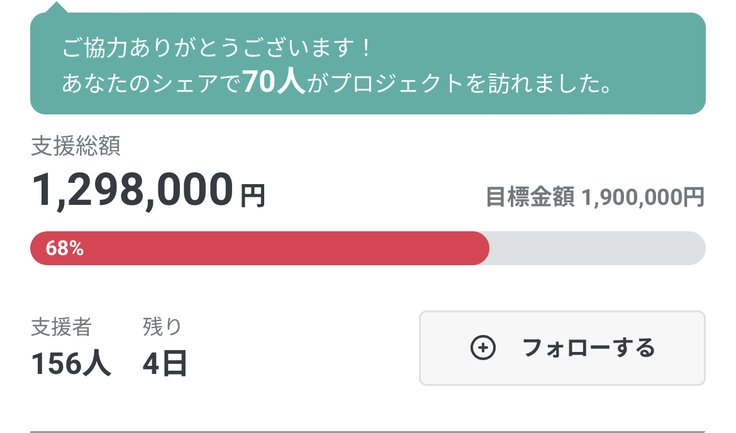Select the 1,900,000円 goal amount
This screenshot has width=736, height=433.
[643, 197]
